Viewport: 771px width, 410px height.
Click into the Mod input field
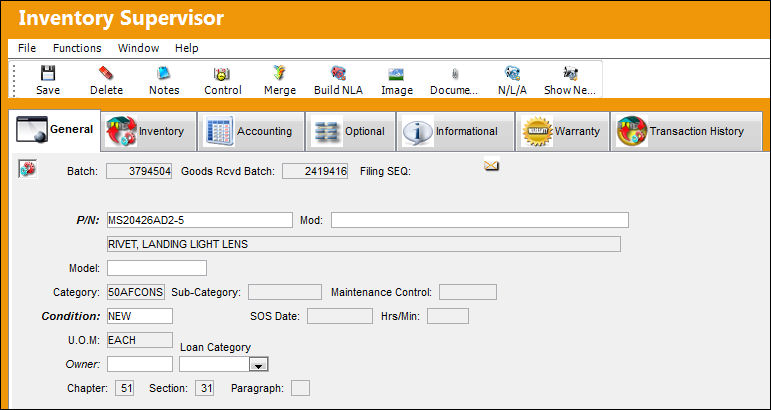(x=479, y=220)
